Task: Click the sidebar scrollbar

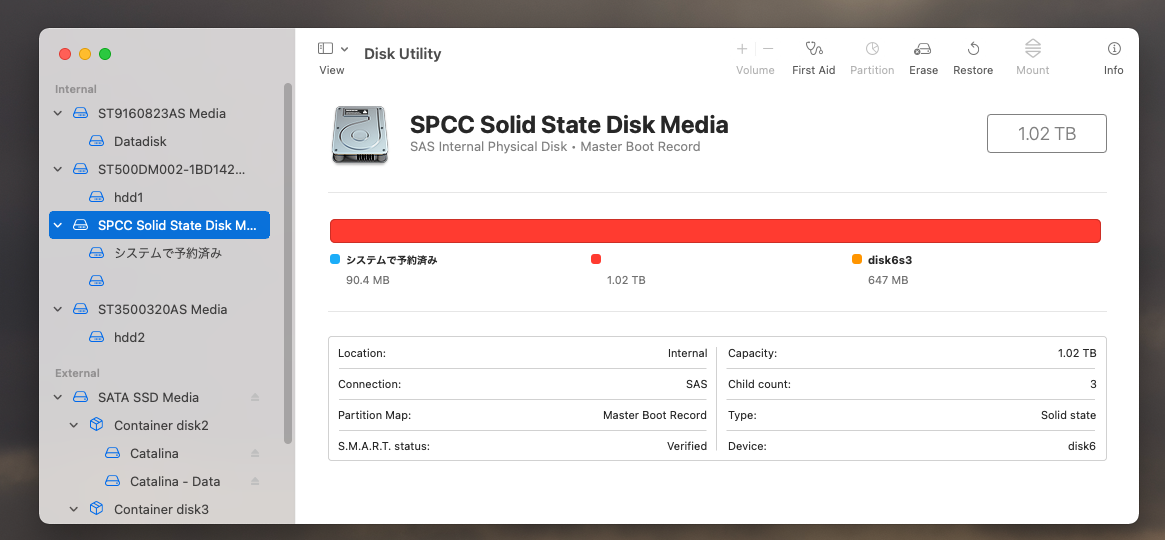Action: coord(288,260)
